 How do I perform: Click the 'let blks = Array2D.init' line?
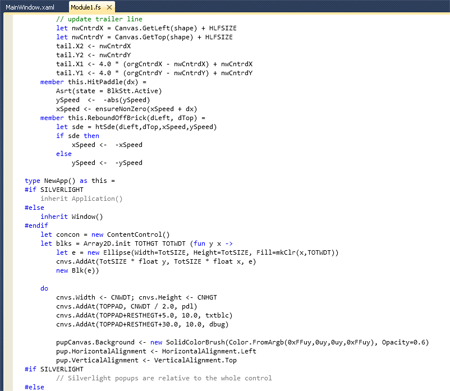coord(136,244)
